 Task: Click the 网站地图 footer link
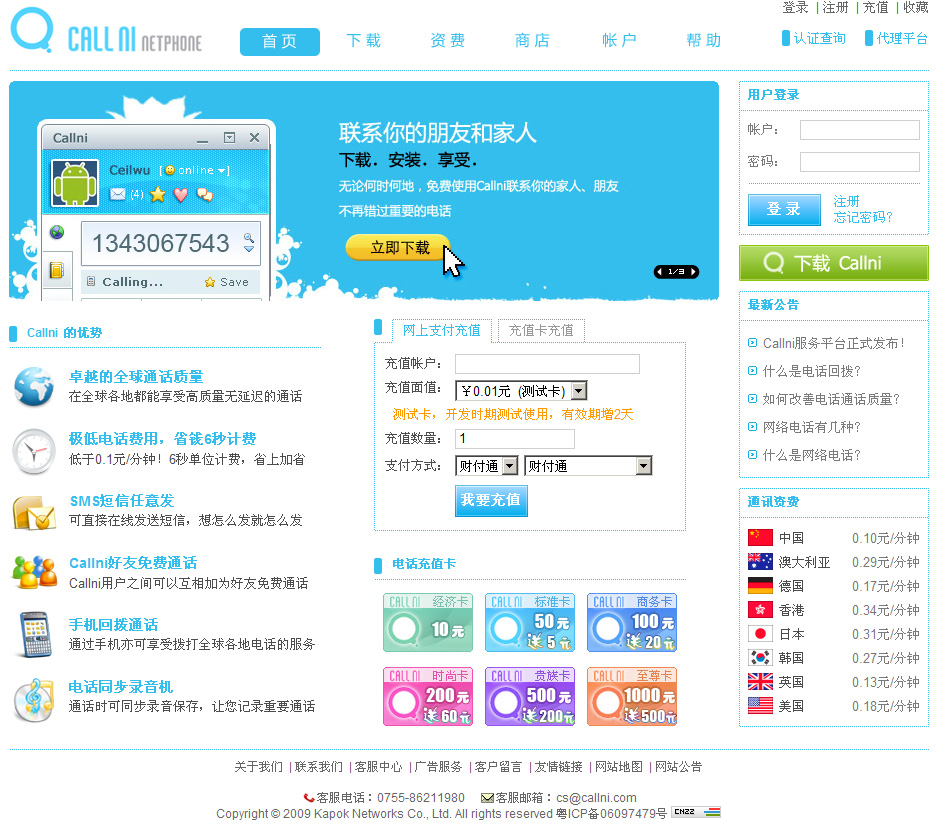click(x=619, y=766)
